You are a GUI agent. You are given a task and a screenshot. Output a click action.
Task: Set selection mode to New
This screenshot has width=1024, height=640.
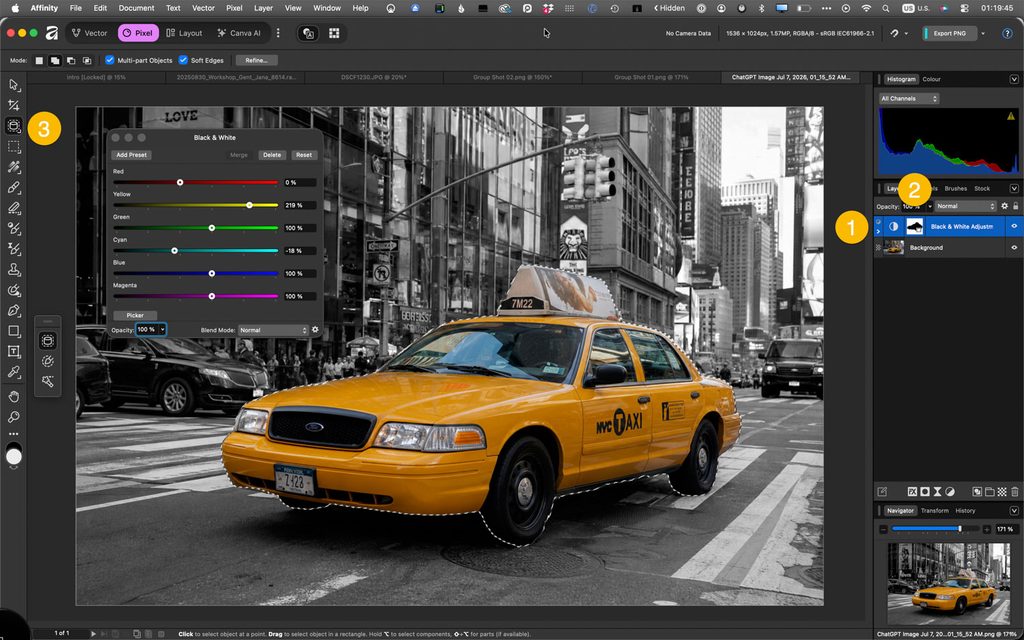39,60
